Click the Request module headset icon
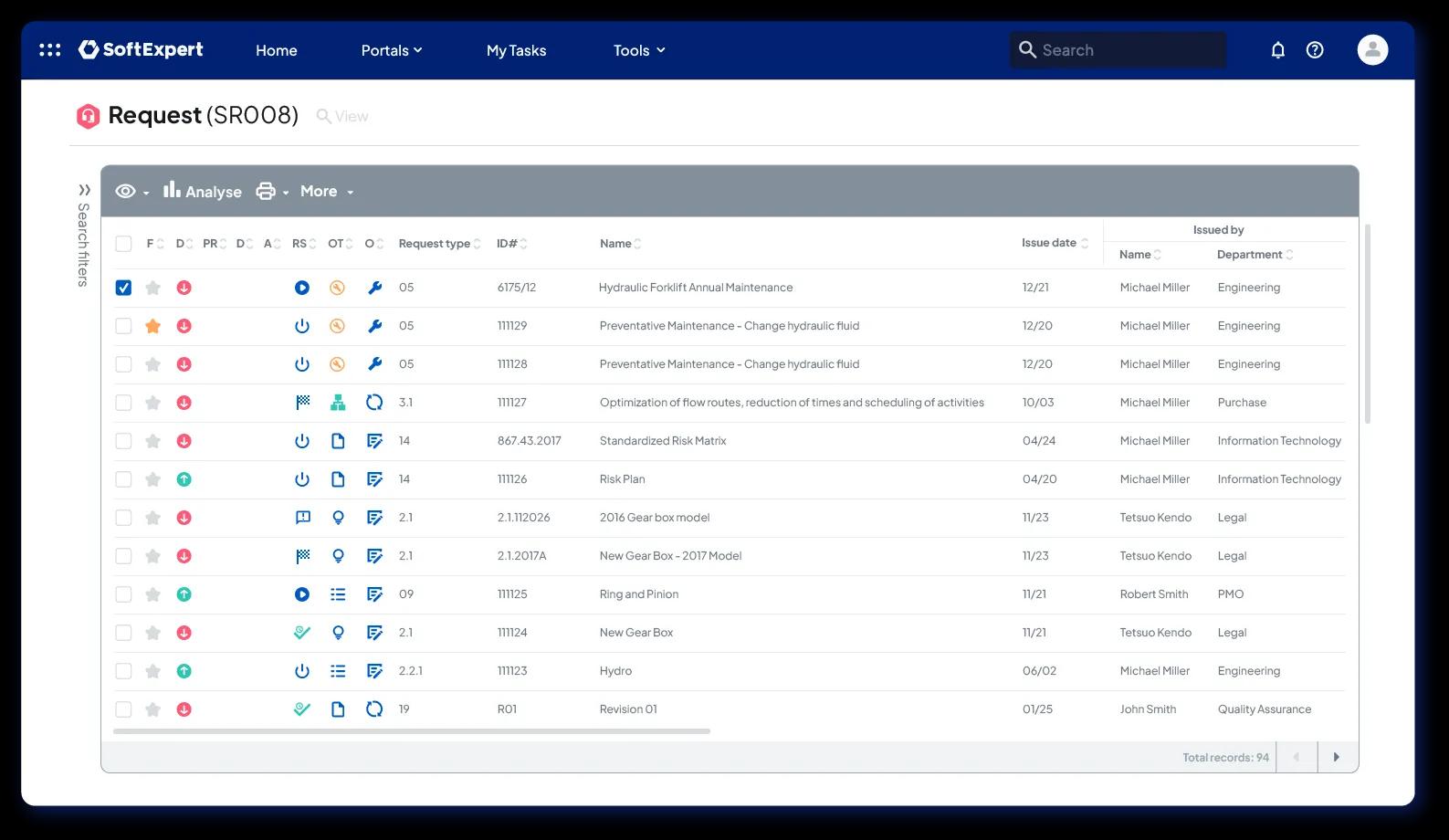The image size is (1449, 840). 88,116
